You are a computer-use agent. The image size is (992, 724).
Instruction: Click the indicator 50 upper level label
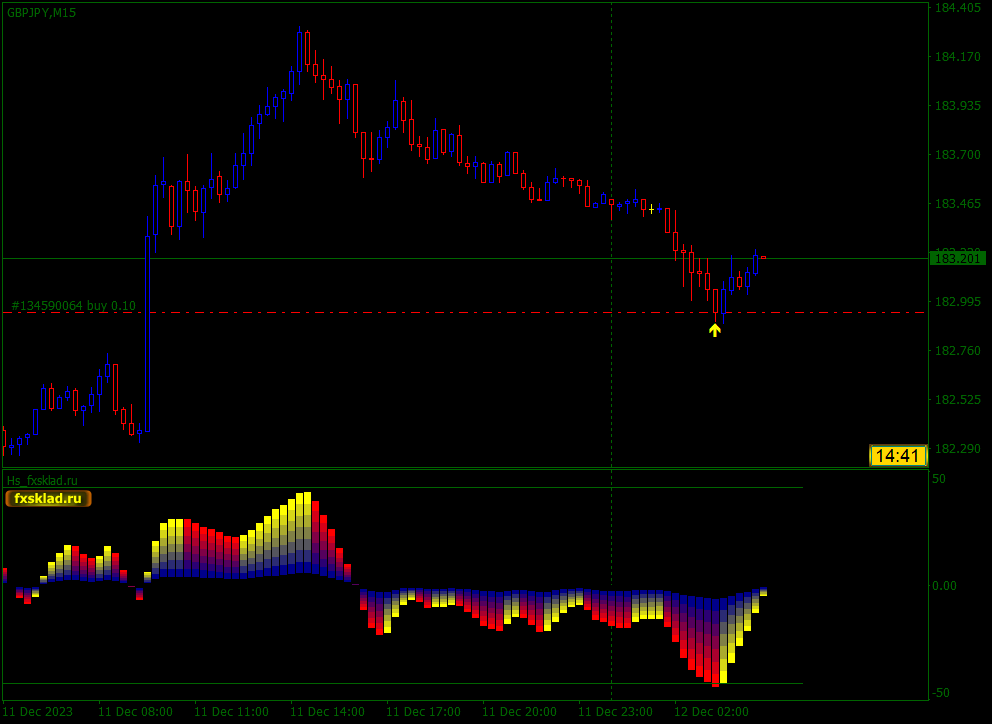pos(939,478)
